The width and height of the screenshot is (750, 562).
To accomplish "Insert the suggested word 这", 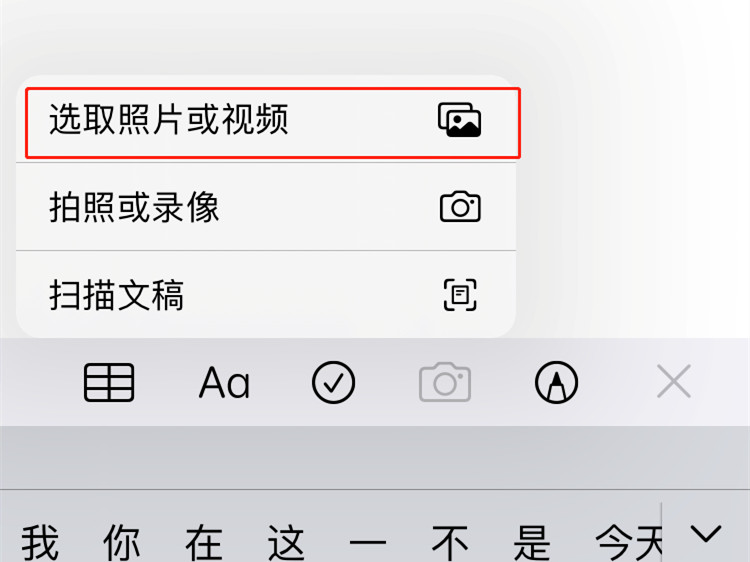I will click(x=286, y=543).
